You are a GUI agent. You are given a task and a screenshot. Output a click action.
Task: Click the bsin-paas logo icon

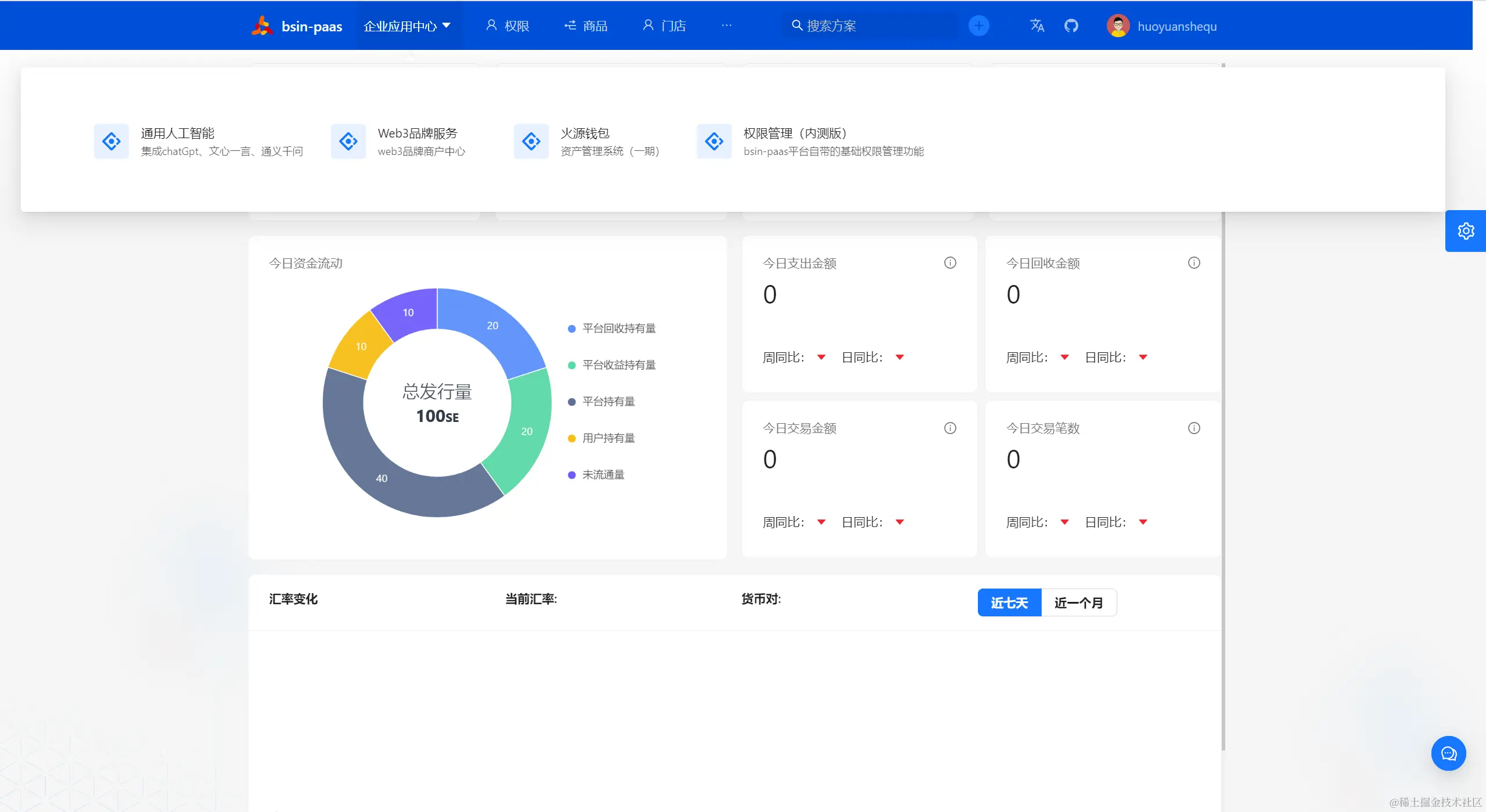262,26
